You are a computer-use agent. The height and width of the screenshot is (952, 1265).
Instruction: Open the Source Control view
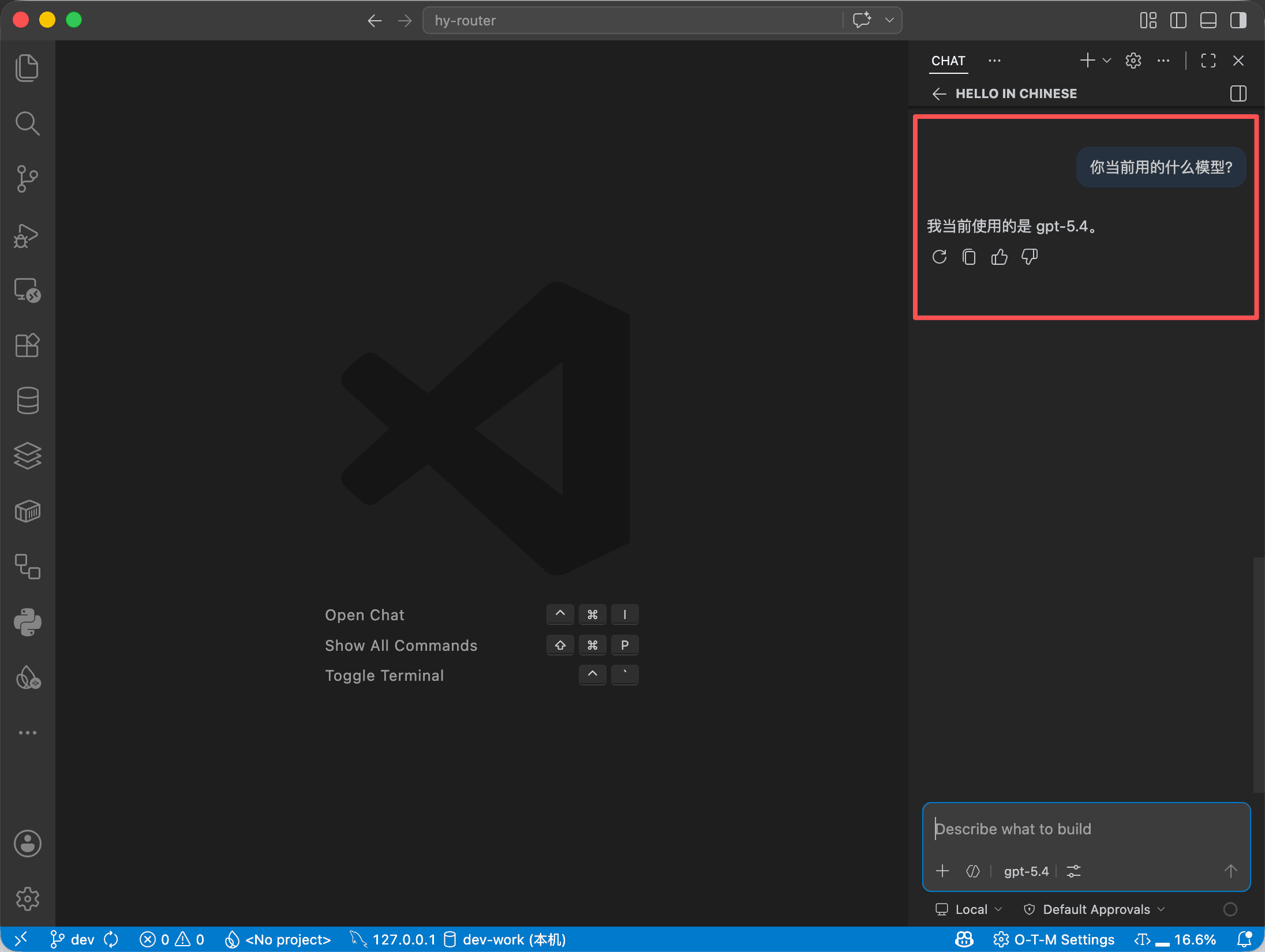[27, 179]
